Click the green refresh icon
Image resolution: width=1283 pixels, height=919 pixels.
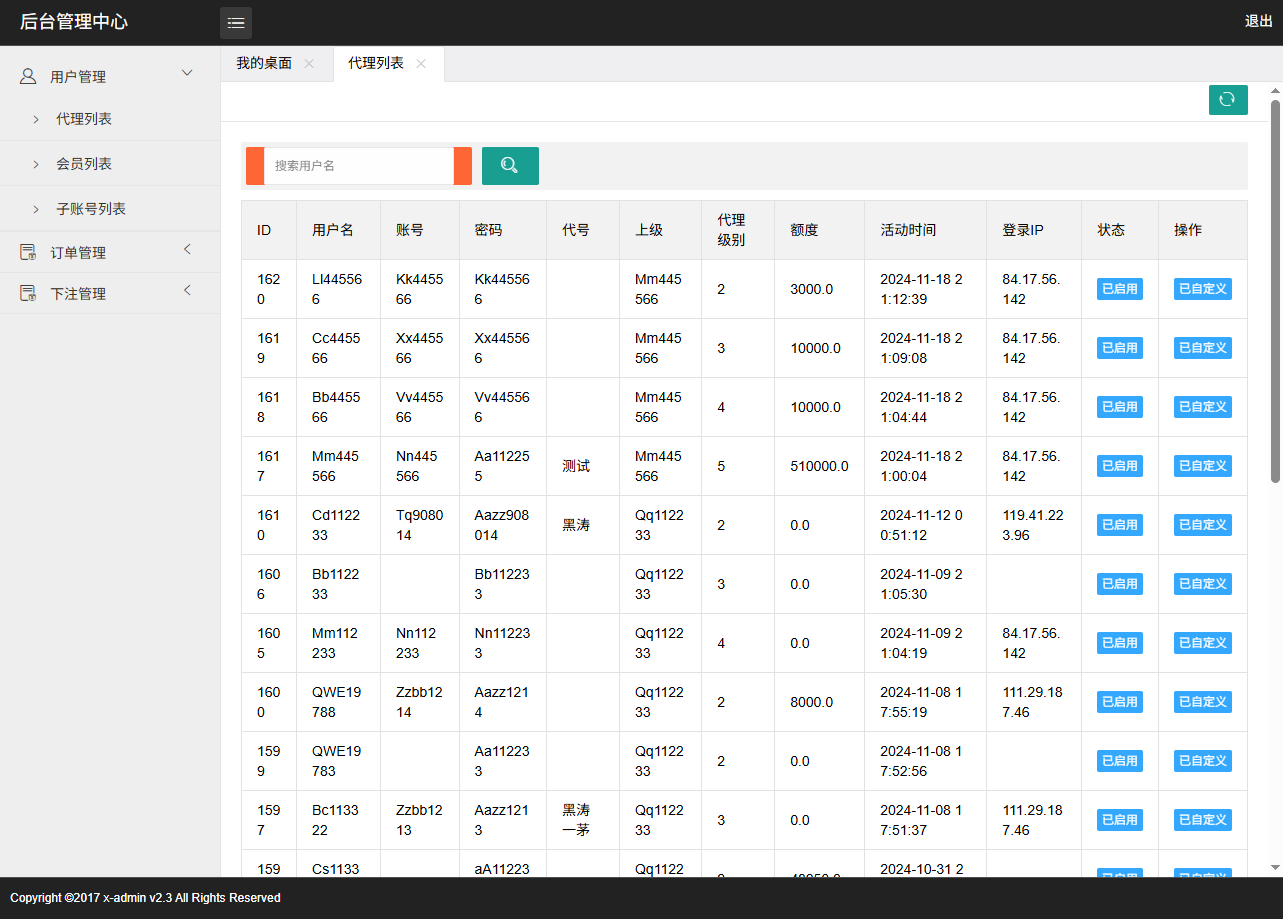(1228, 100)
